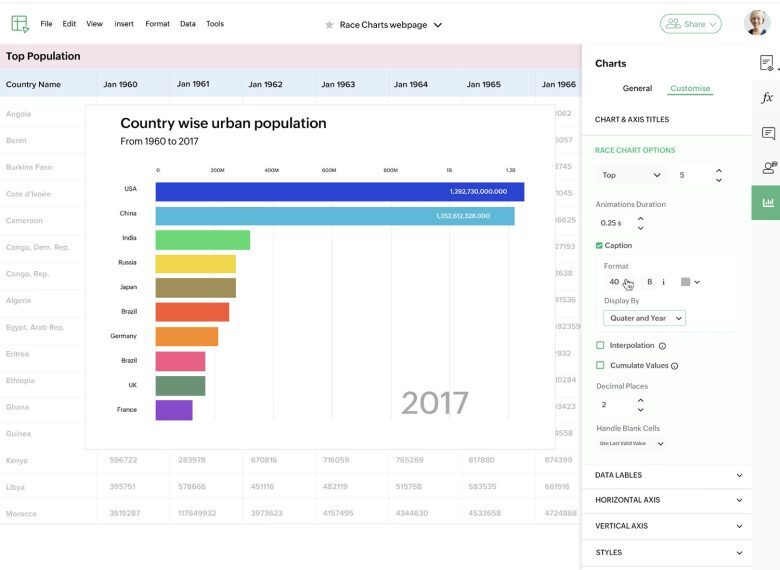Click the 2017 year caption in chart
Image resolution: width=780 pixels, height=570 pixels.
pos(435,403)
